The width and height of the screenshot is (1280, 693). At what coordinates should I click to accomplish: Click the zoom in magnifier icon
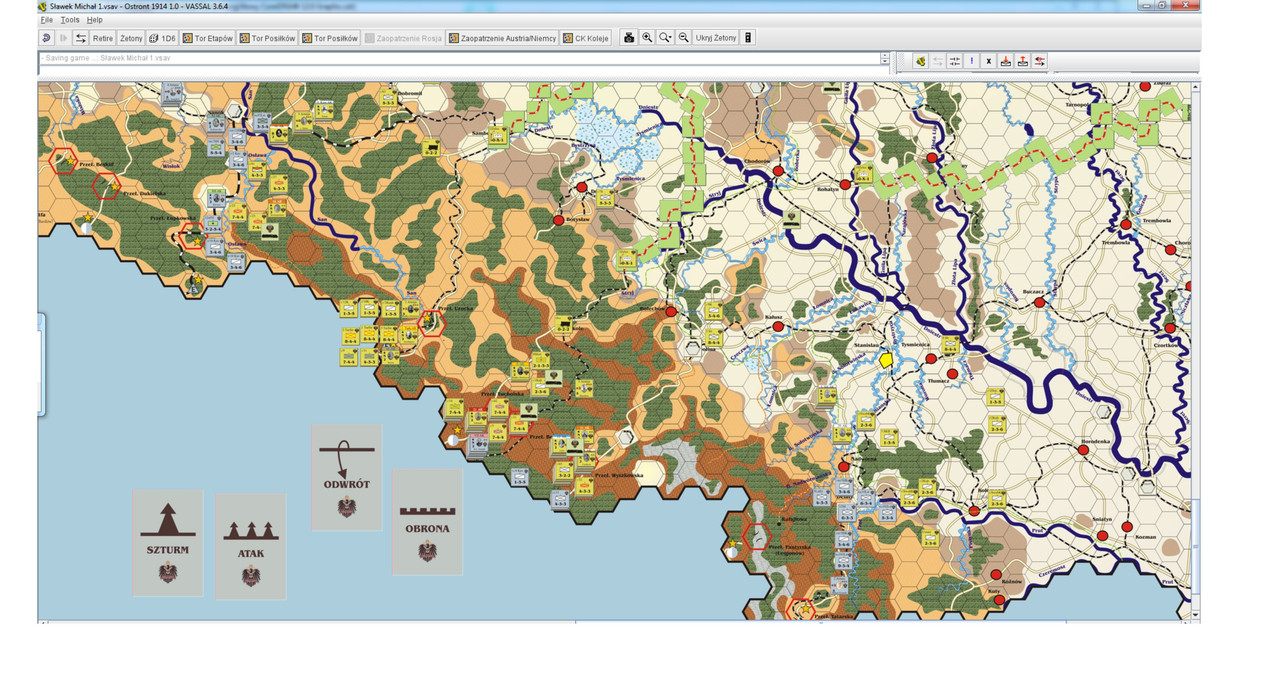click(647, 38)
